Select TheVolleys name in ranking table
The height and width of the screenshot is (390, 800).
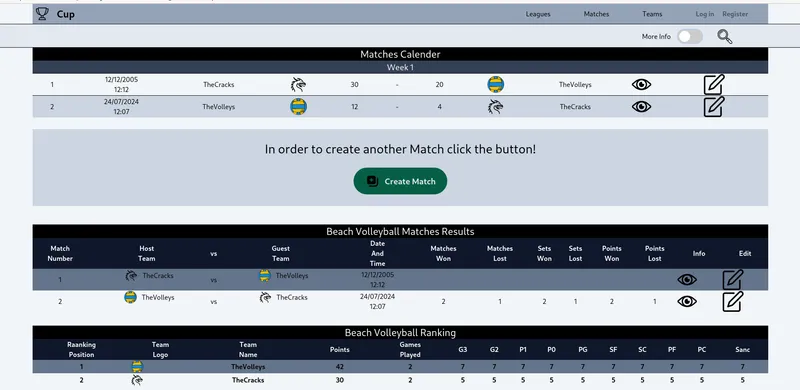[x=248, y=367]
